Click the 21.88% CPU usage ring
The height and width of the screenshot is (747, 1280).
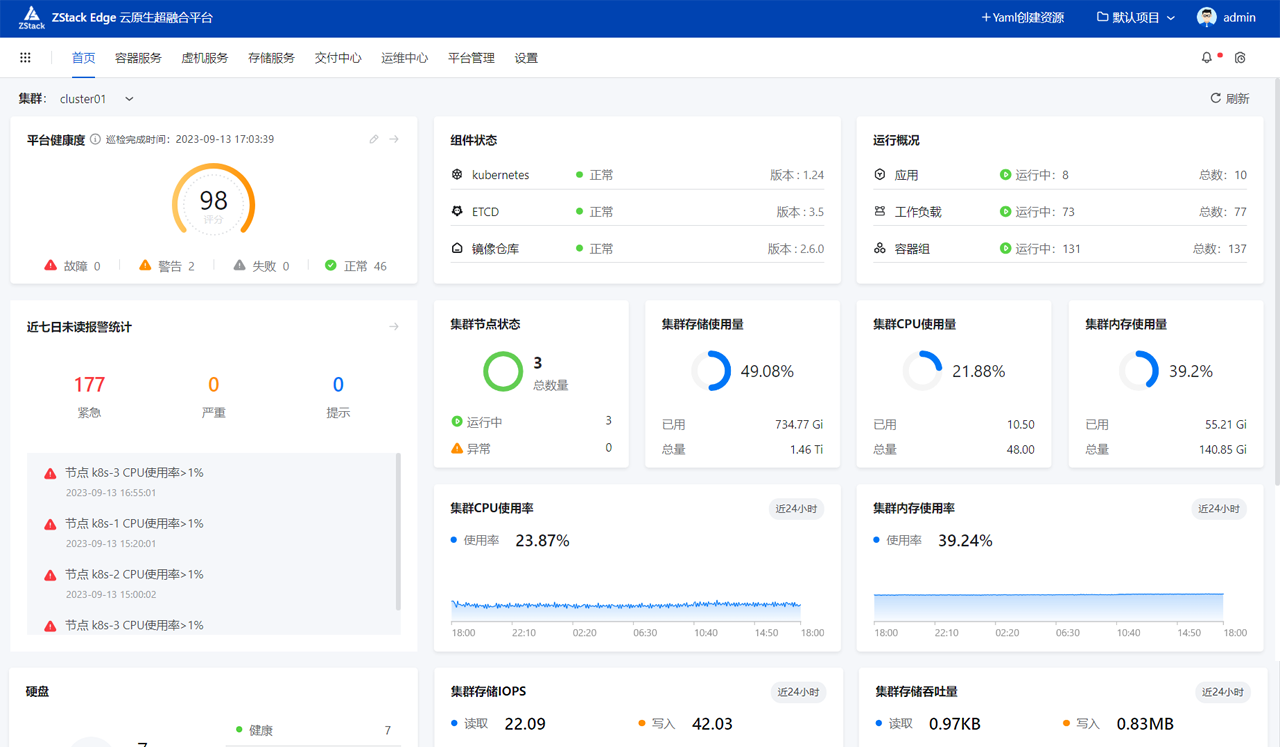(922, 371)
